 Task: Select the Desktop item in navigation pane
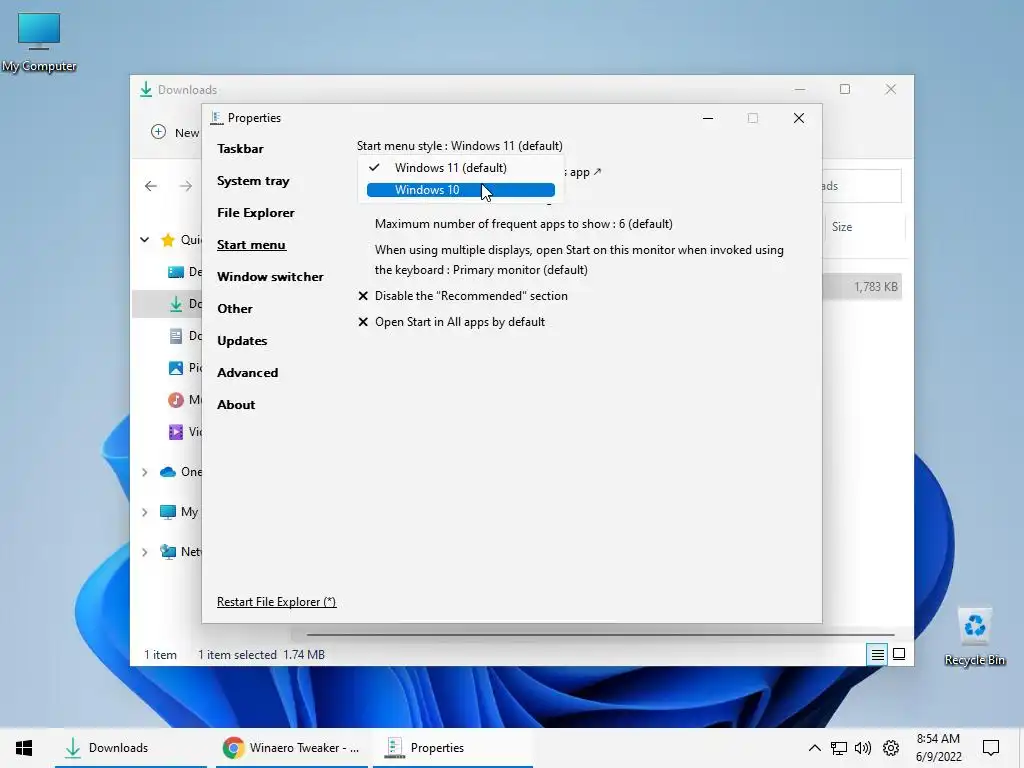184,272
